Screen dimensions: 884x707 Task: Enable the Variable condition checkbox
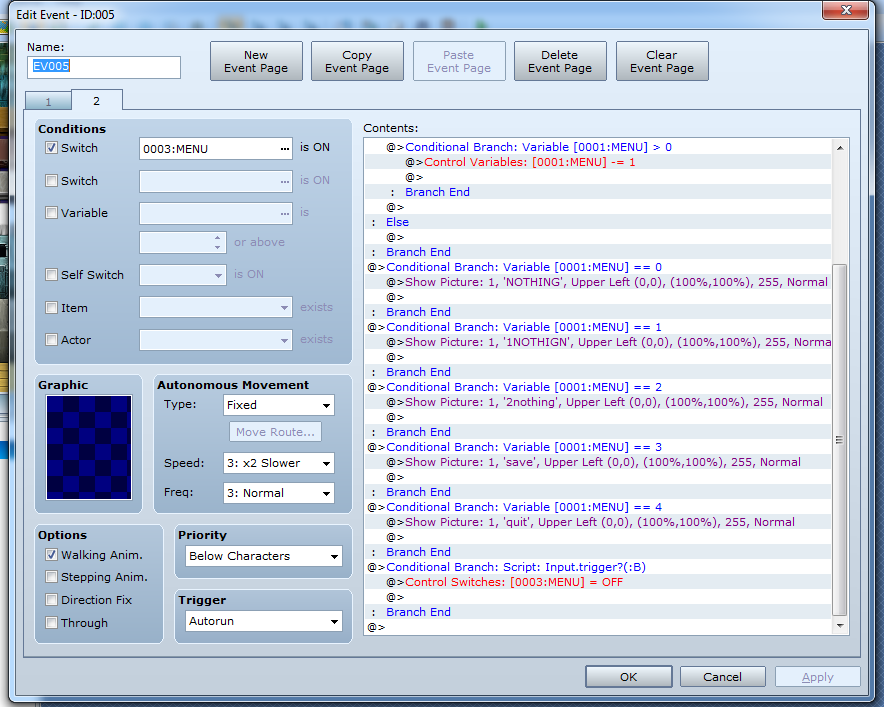point(51,213)
